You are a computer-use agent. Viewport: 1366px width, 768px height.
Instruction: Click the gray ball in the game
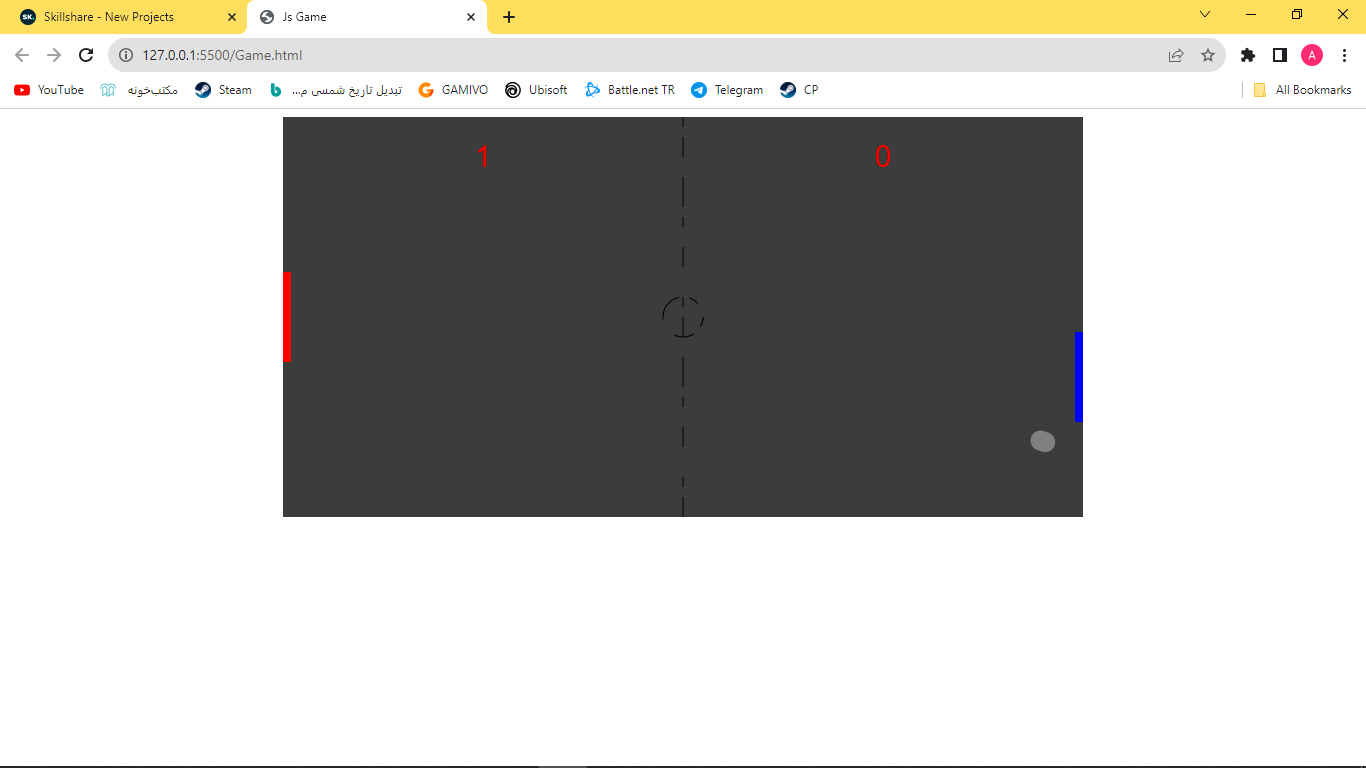(1043, 441)
